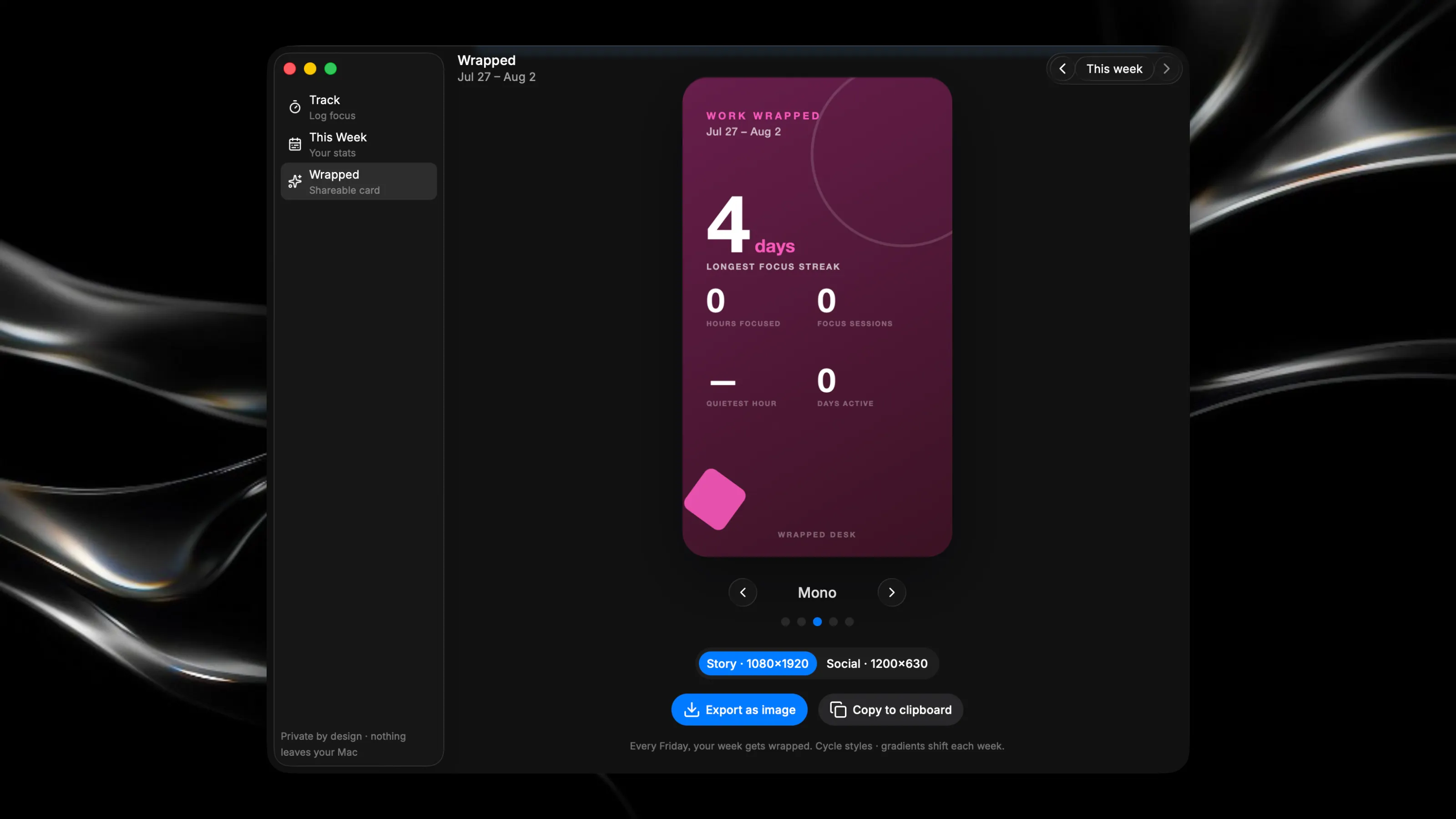Screen dimensions: 1456x819
Task: Select the third active style dot
Action: tap(817, 622)
